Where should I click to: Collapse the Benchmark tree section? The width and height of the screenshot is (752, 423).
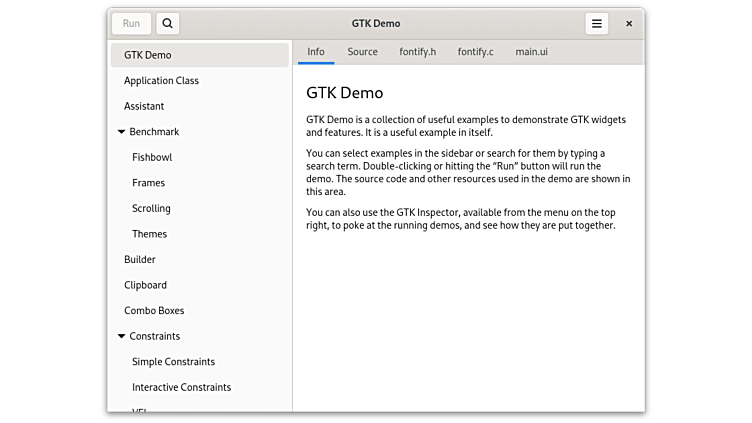pos(122,132)
